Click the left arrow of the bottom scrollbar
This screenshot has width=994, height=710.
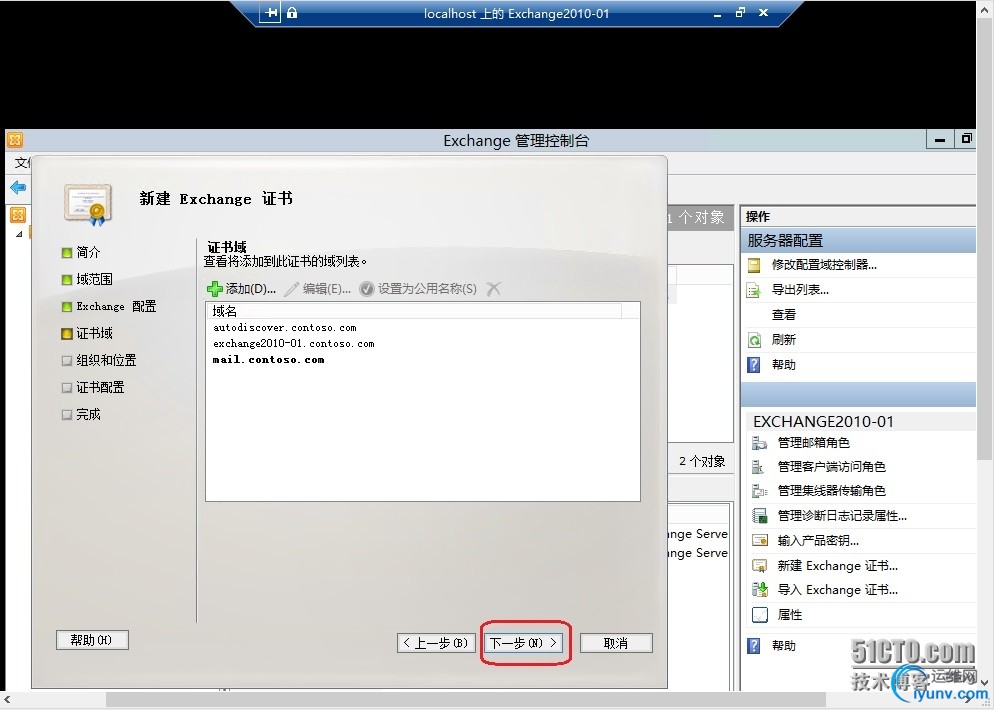pos(7,700)
